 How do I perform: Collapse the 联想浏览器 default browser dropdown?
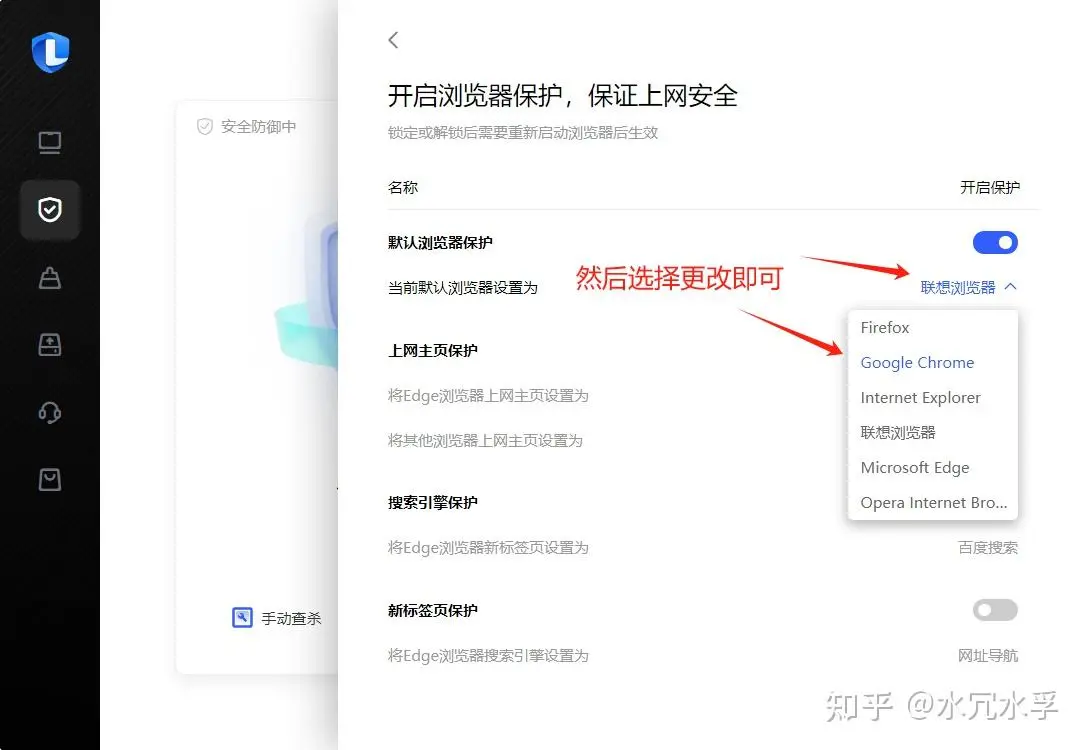tap(968, 287)
